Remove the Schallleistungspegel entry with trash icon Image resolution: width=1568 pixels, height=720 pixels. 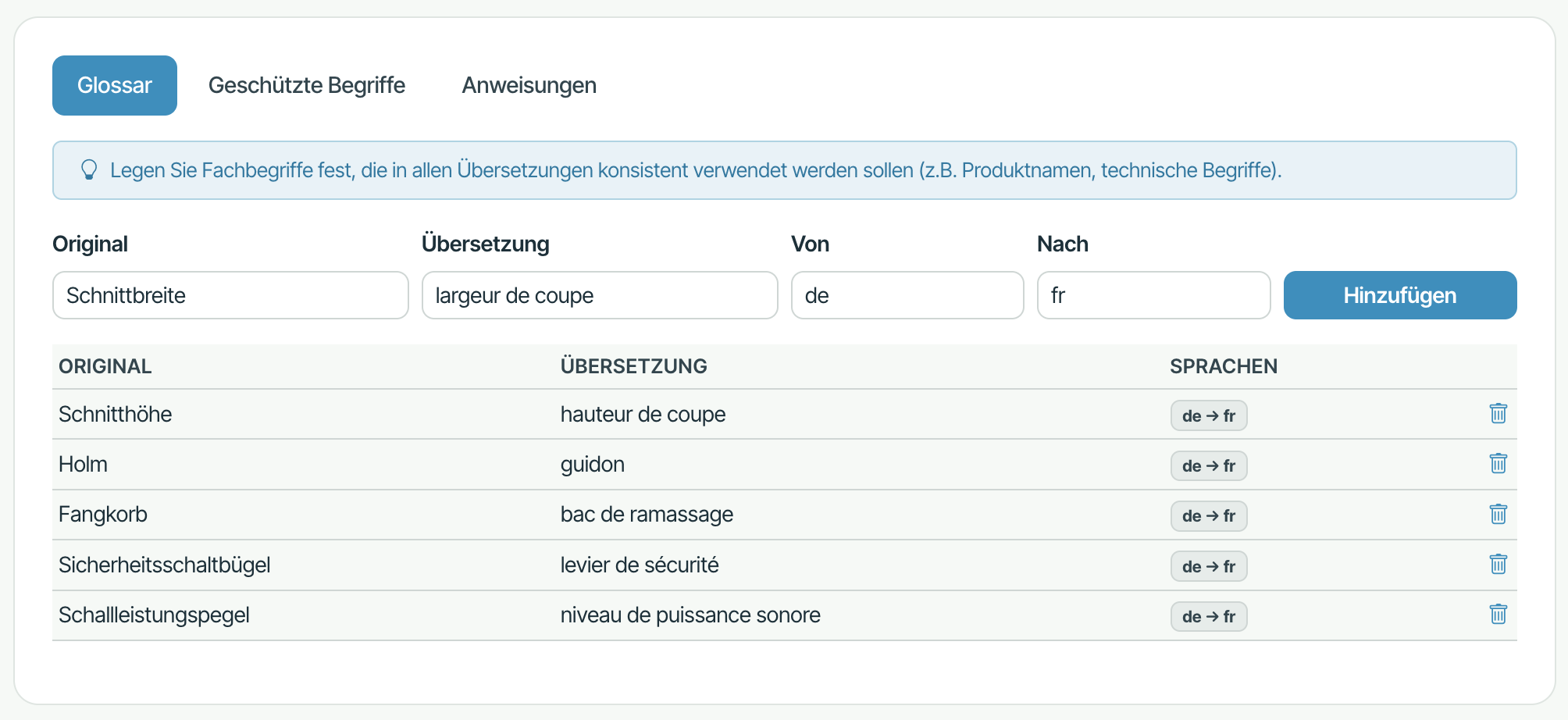tap(1498, 615)
